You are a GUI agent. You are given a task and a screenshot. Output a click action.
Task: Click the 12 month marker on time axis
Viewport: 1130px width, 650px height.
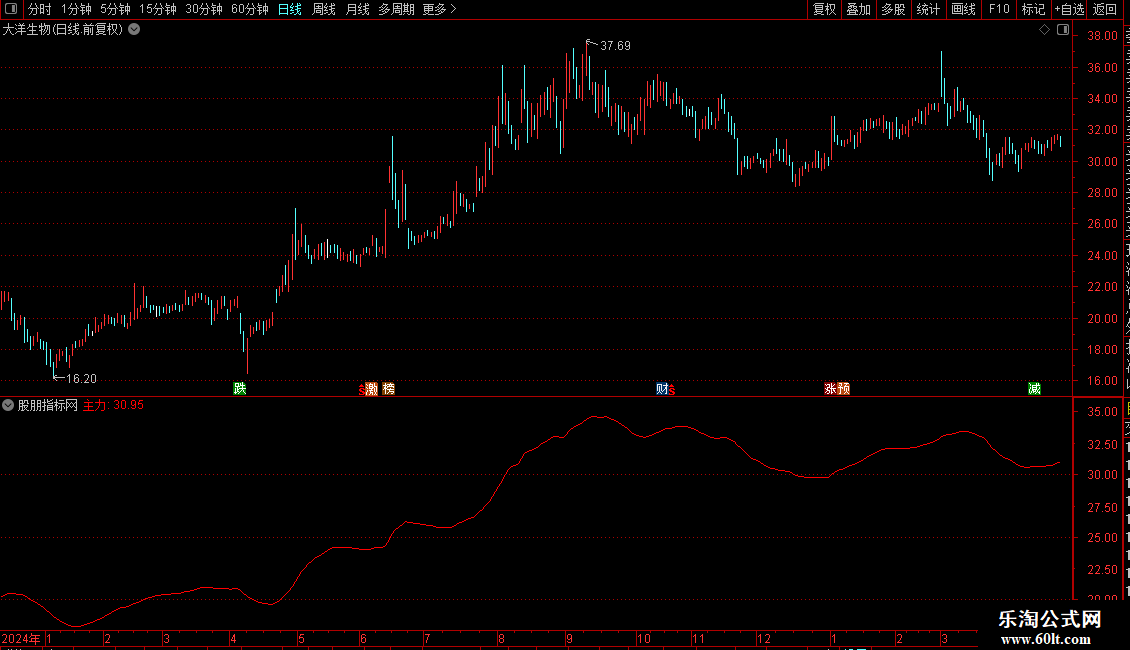point(764,638)
